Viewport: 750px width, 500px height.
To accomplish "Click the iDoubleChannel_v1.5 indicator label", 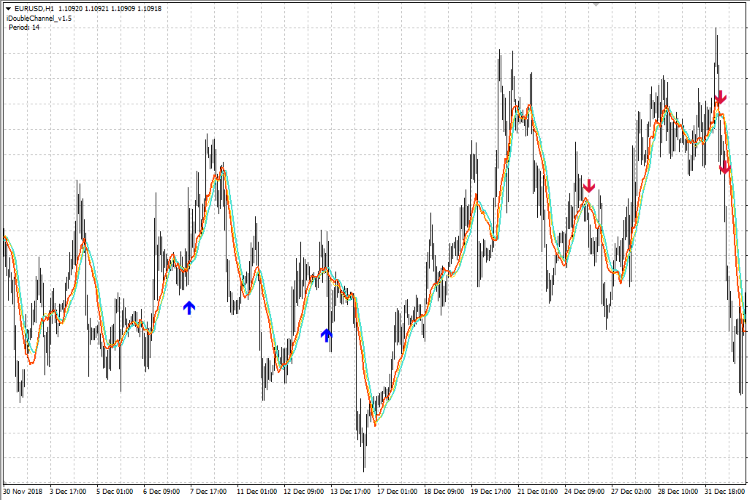I will point(39,18).
